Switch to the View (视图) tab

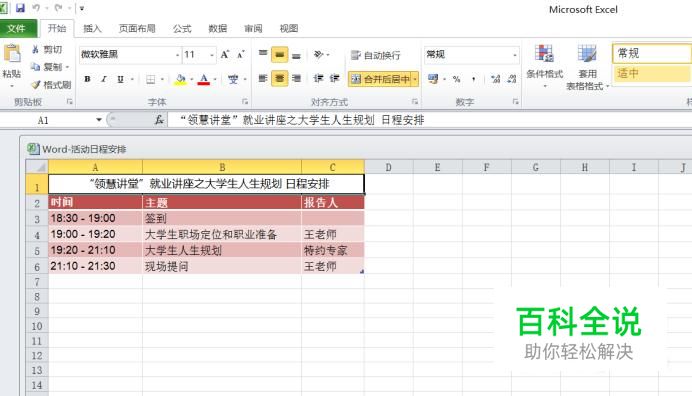289,28
